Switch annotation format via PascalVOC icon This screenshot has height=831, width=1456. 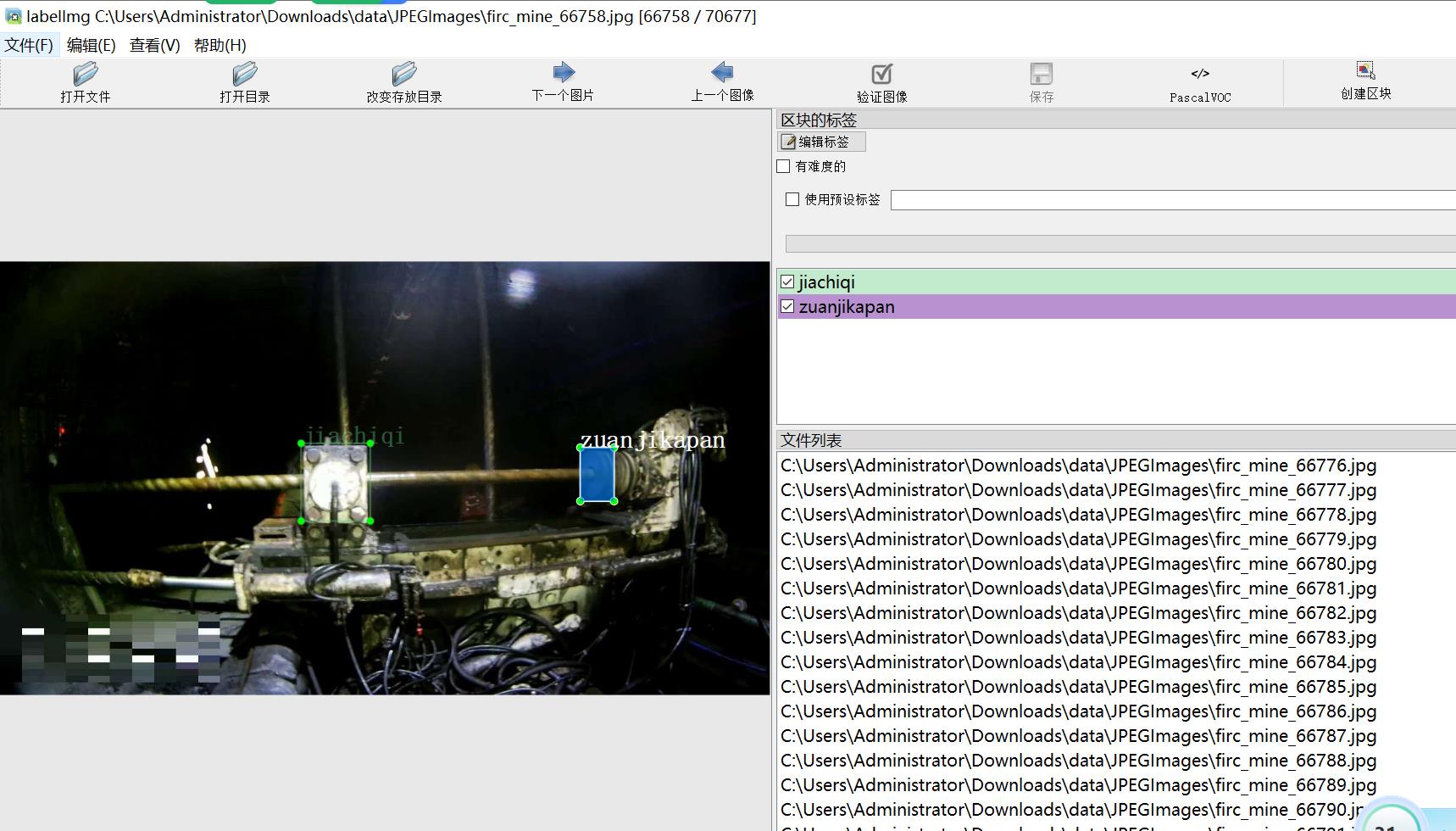click(x=1200, y=74)
